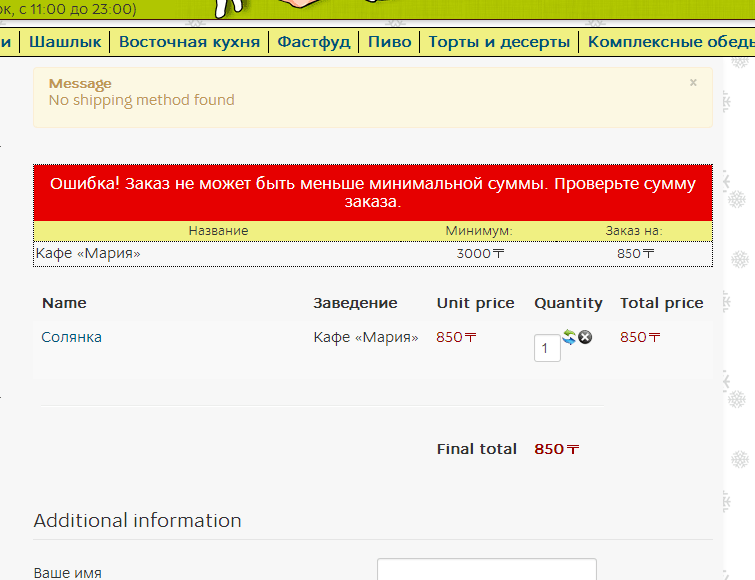Click the refresh quantity icon for Солянка

569,337
